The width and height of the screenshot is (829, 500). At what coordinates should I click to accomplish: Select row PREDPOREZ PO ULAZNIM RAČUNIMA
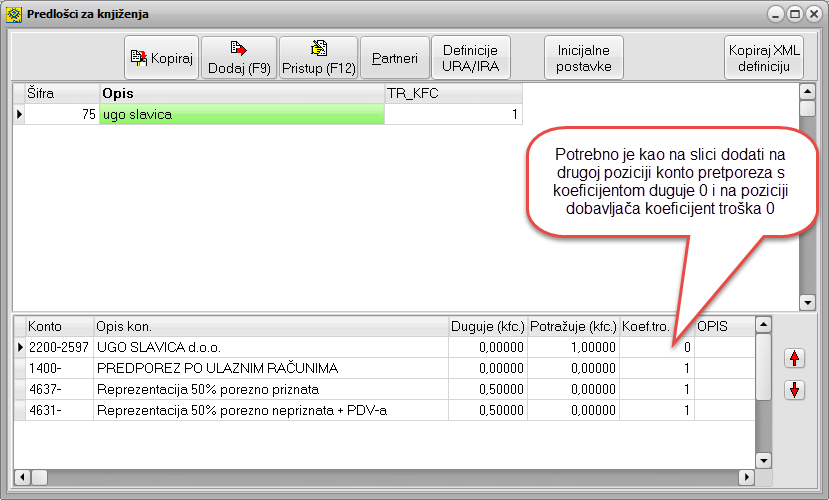pyautogui.click(x=270, y=368)
